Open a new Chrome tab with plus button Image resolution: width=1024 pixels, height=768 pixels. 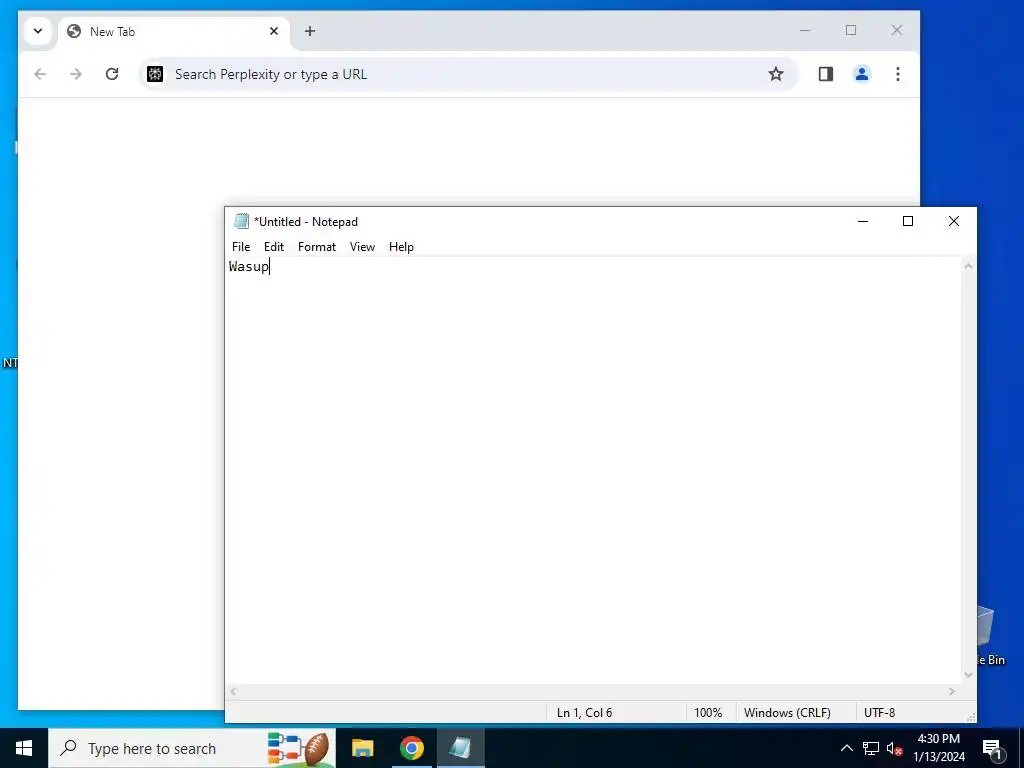click(310, 31)
